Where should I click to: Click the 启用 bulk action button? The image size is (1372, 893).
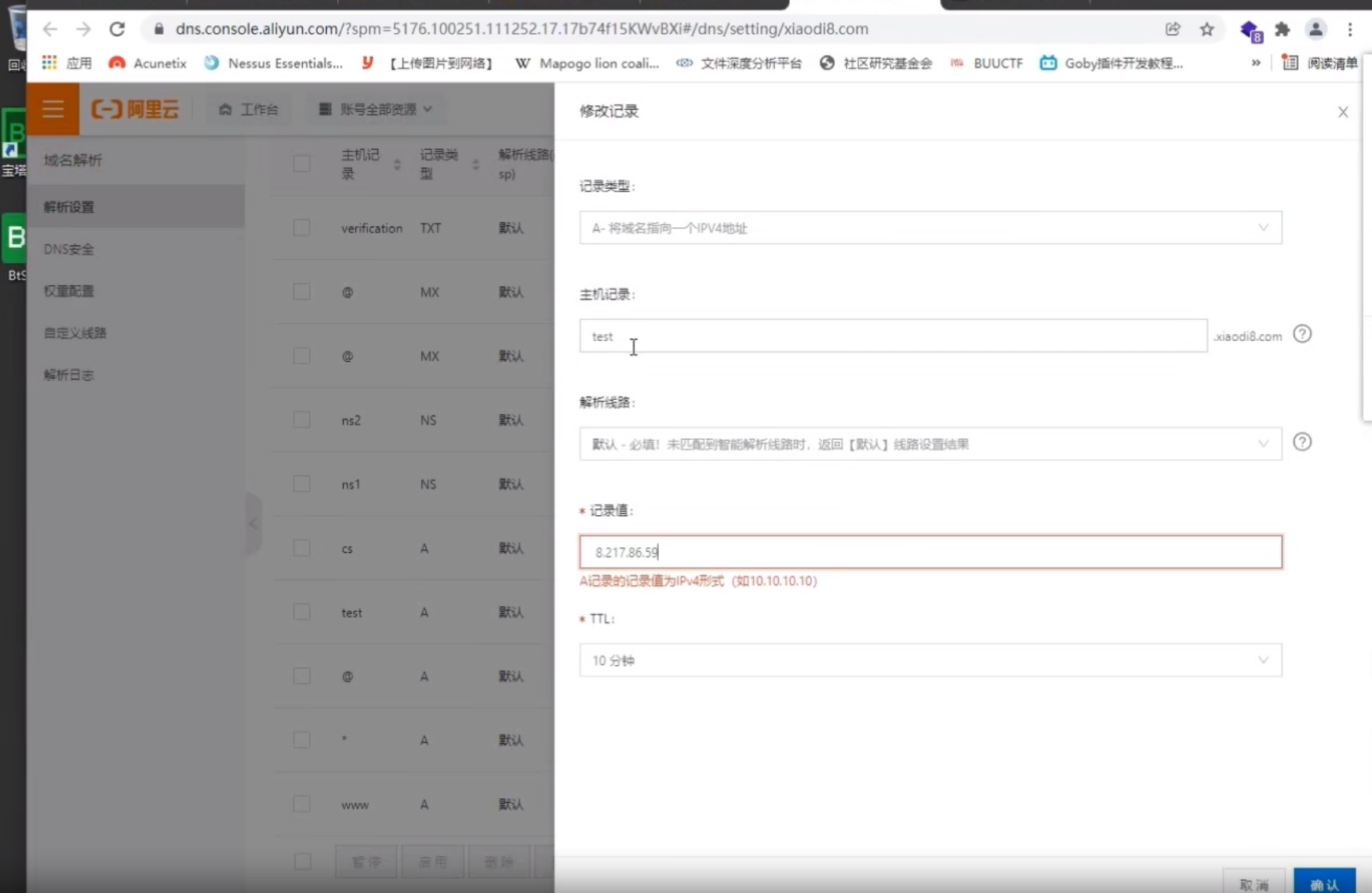[433, 862]
